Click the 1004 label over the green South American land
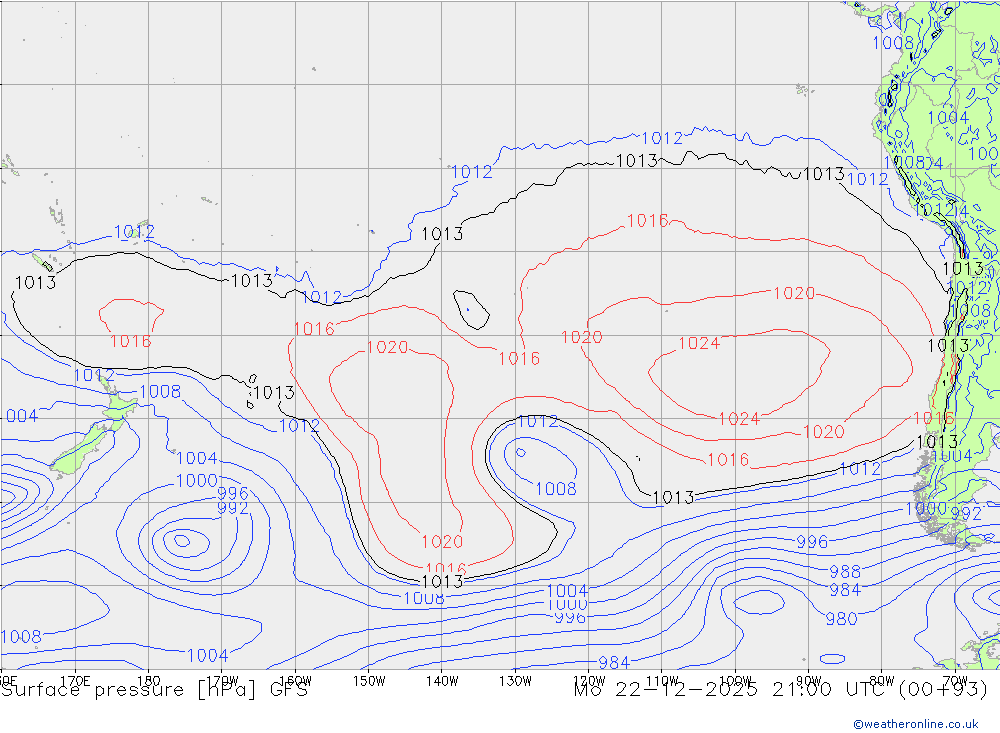The width and height of the screenshot is (1000, 733). coord(948,118)
